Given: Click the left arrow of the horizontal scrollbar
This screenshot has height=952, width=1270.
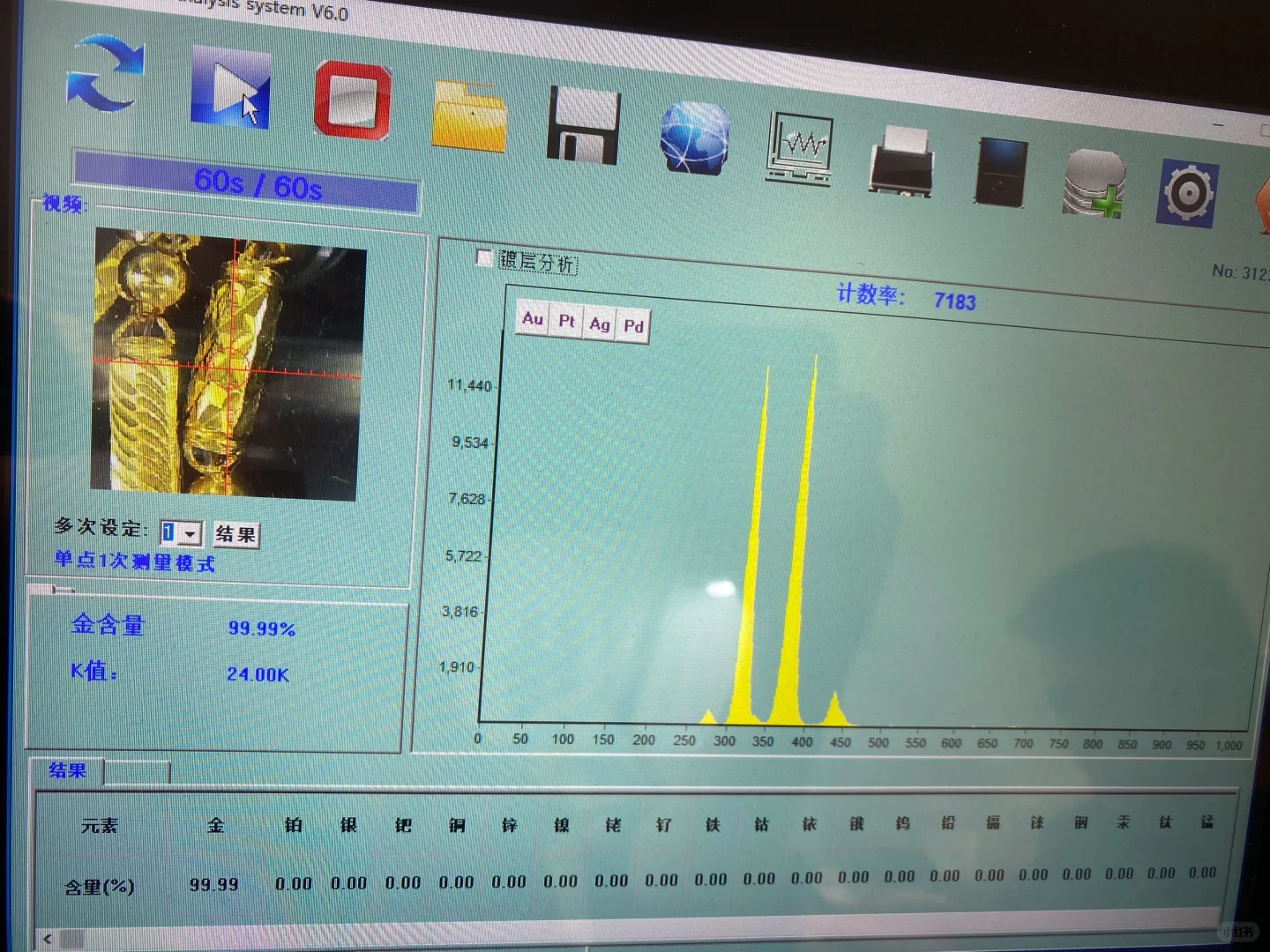Looking at the screenshot, I should coord(48,940).
